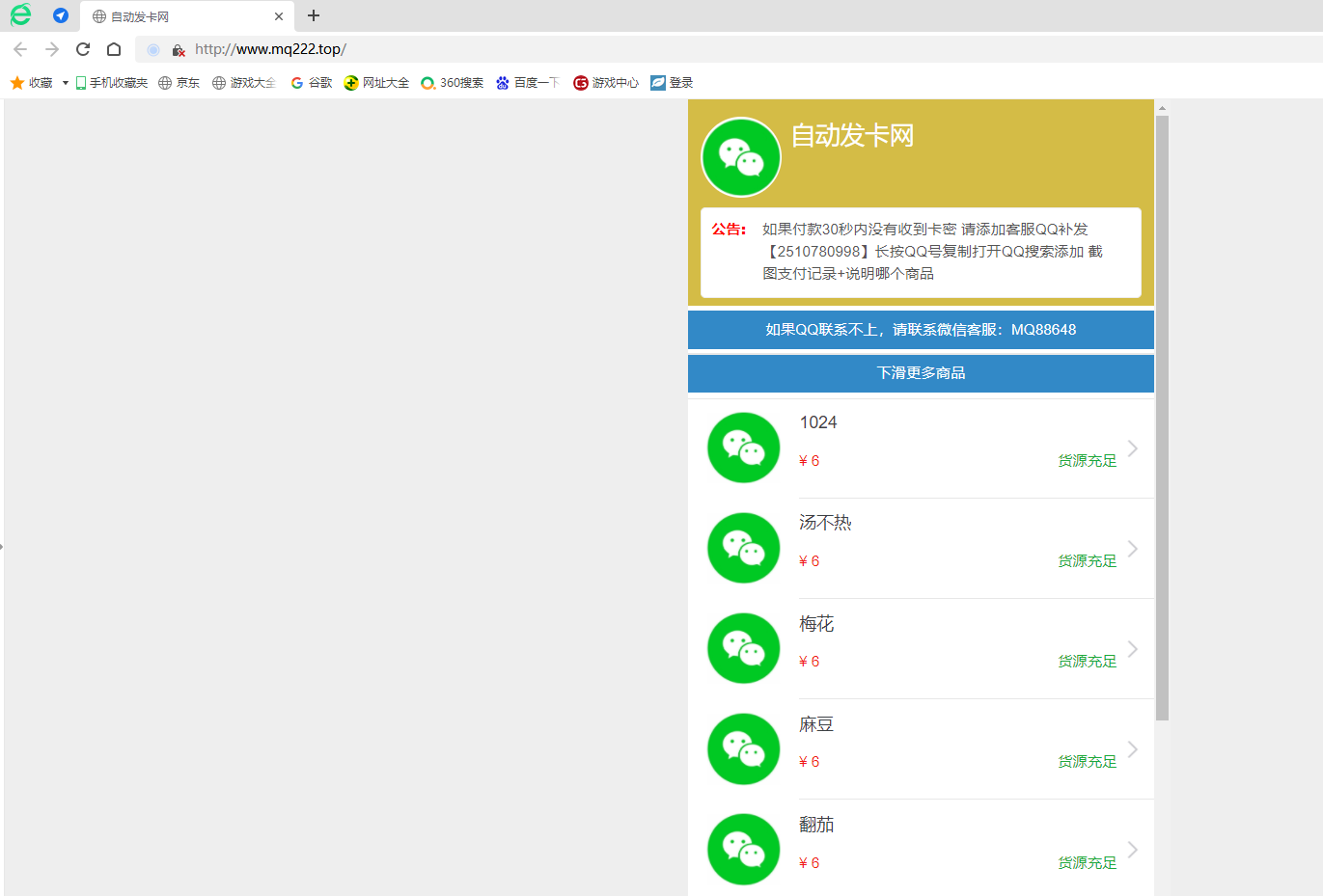Open 游戏中心 bookmark
The width and height of the screenshot is (1323, 896).
point(606,83)
